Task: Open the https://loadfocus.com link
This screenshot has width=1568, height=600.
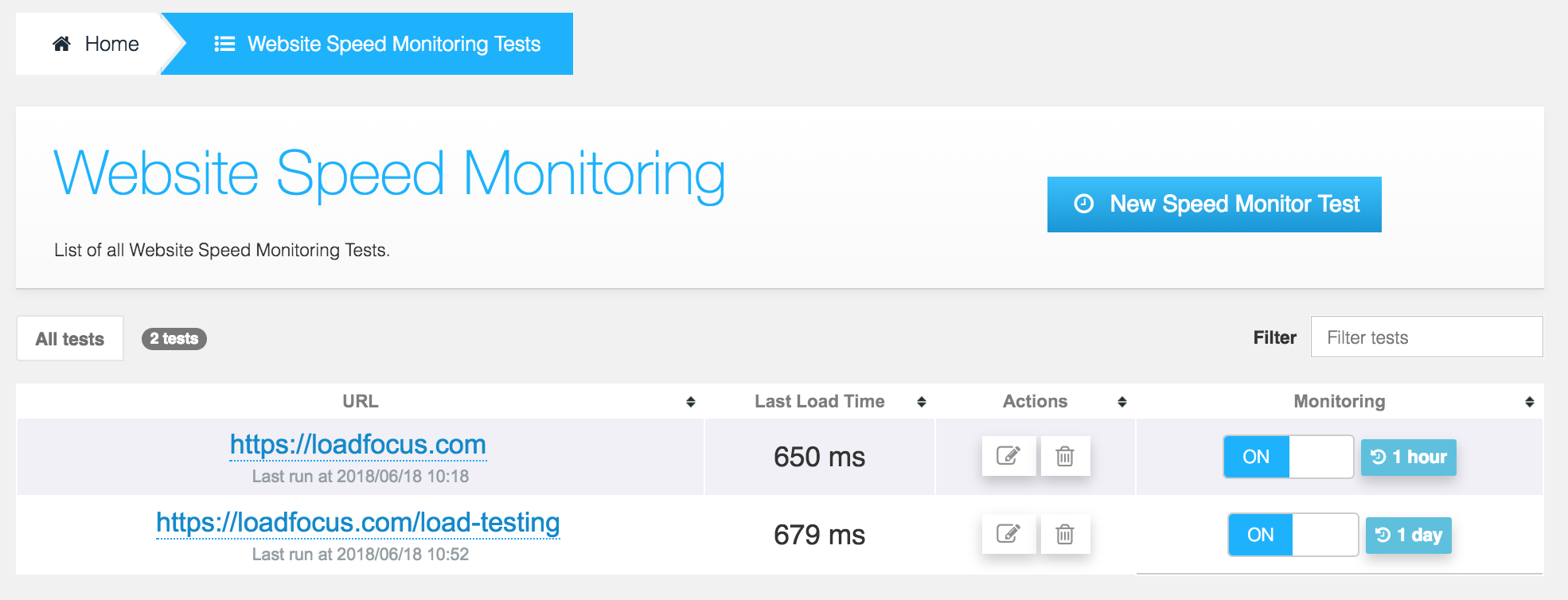Action: [x=358, y=444]
